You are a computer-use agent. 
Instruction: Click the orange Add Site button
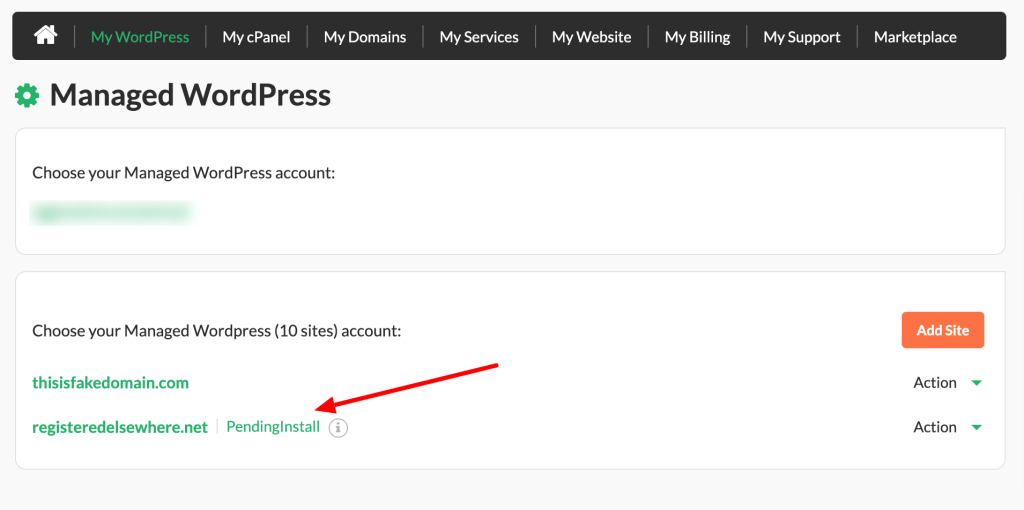click(942, 330)
